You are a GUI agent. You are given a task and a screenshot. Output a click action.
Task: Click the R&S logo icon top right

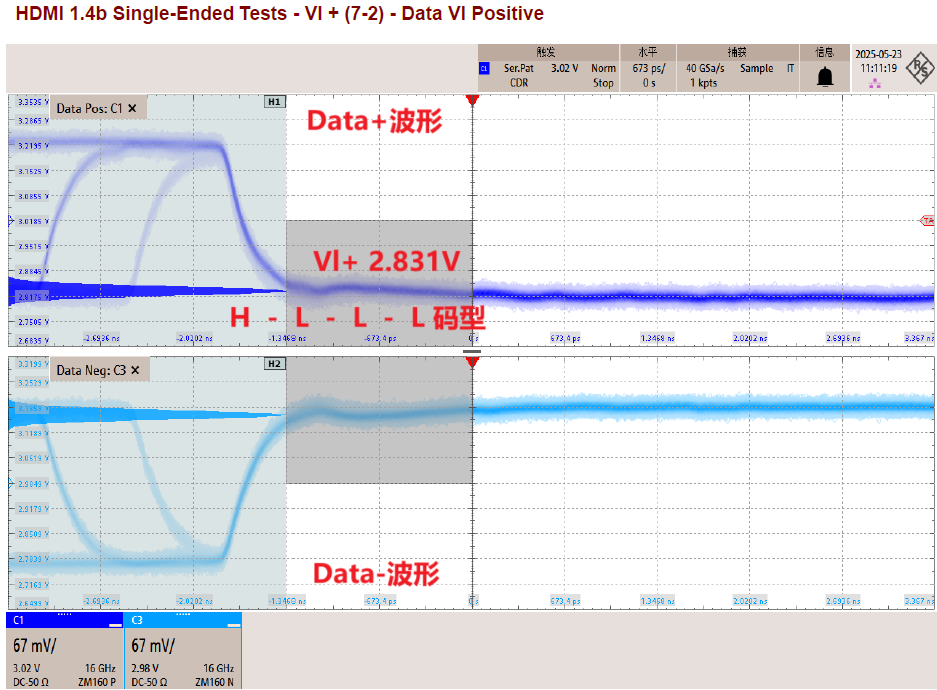pos(918,66)
